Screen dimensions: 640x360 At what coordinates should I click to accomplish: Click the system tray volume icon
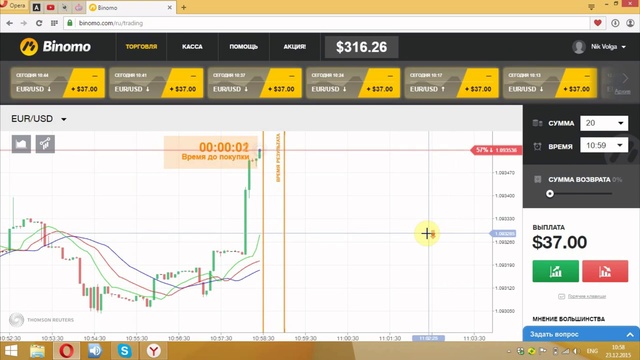coord(576,351)
